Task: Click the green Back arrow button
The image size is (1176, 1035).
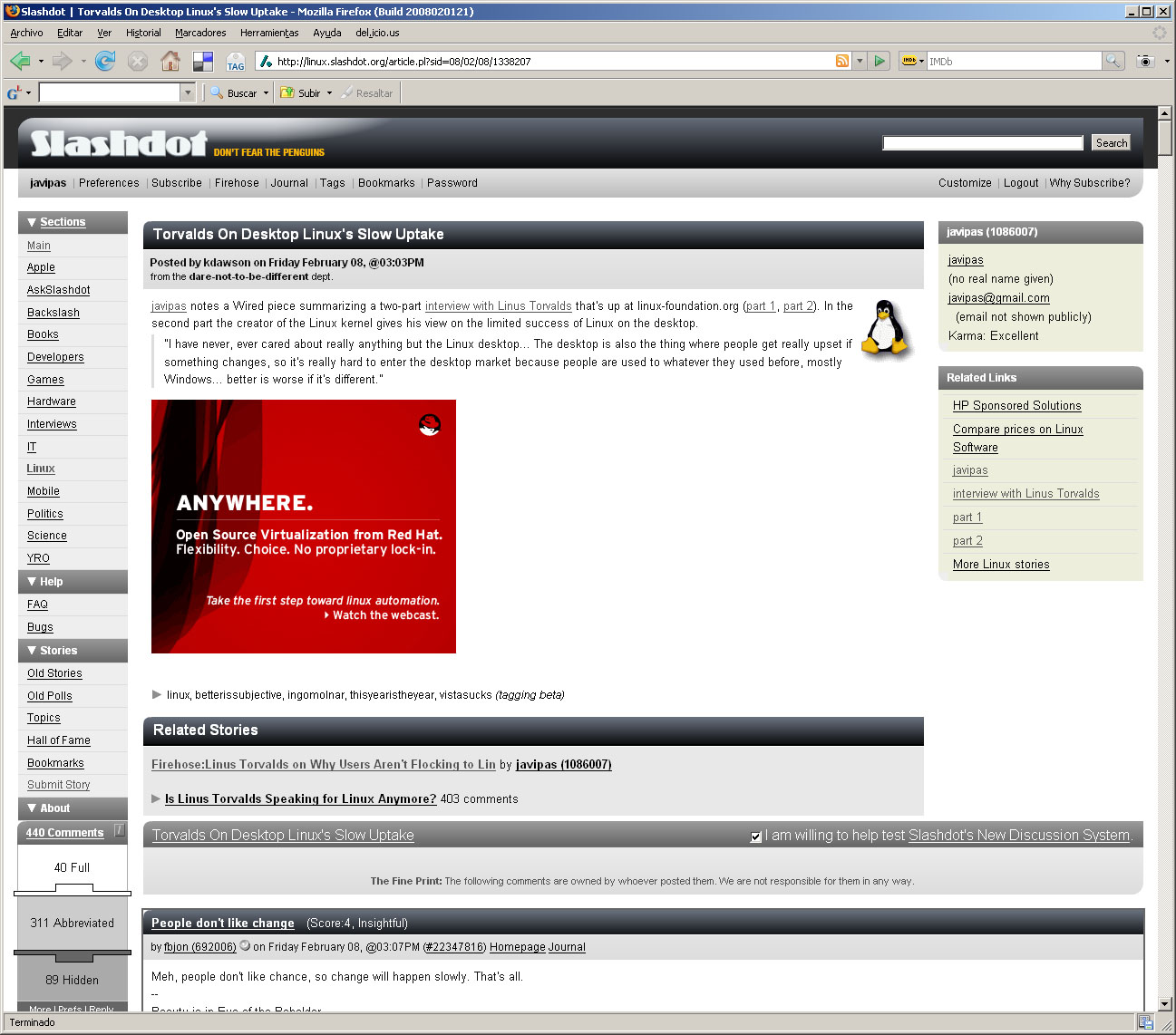Action: [20, 61]
